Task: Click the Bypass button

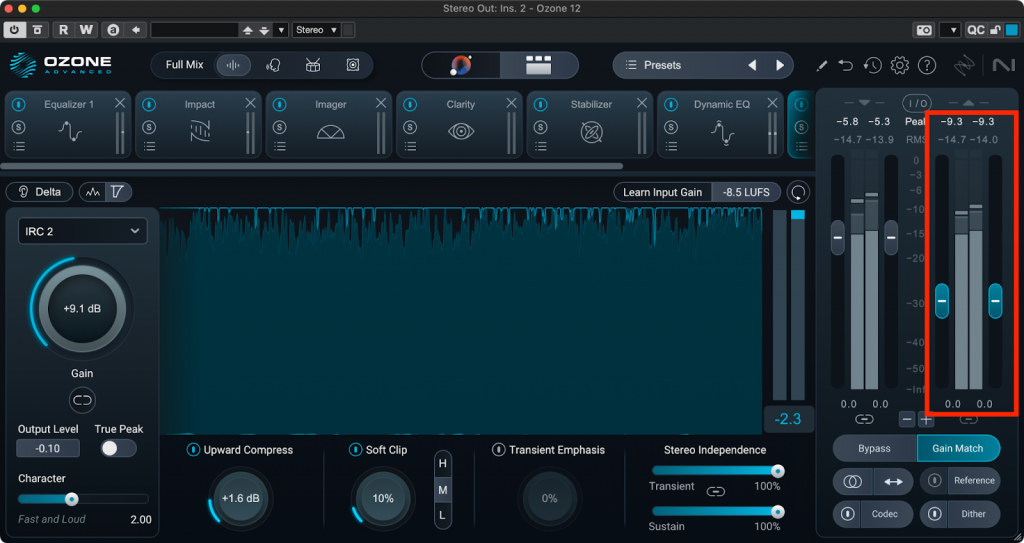Action: point(874,448)
